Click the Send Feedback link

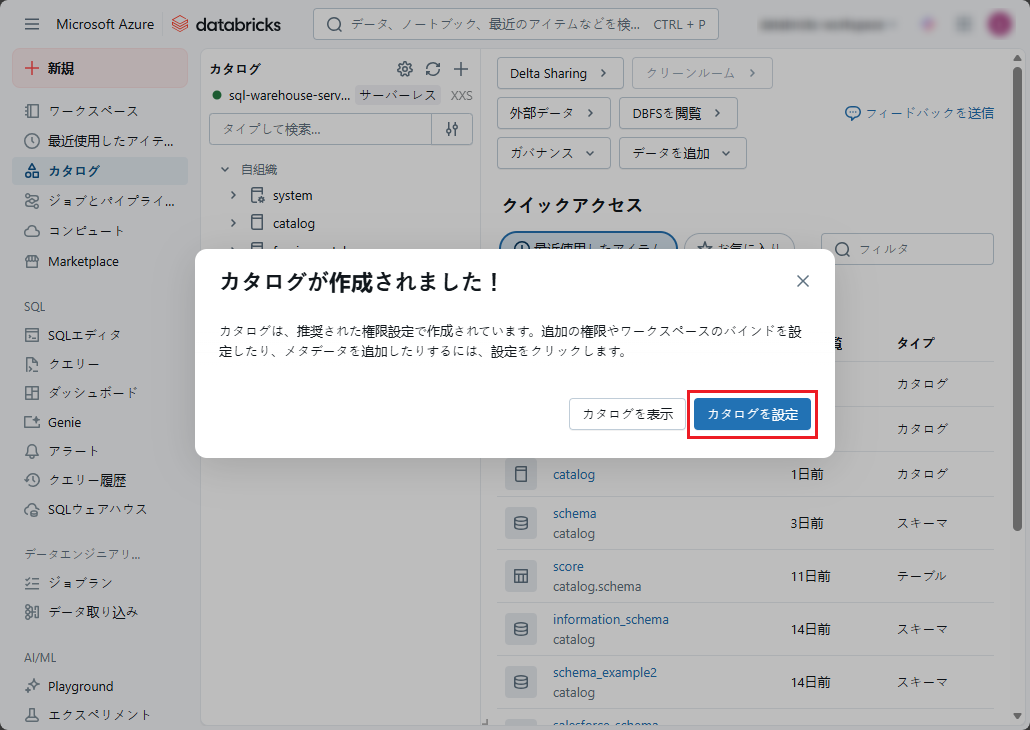click(920, 113)
